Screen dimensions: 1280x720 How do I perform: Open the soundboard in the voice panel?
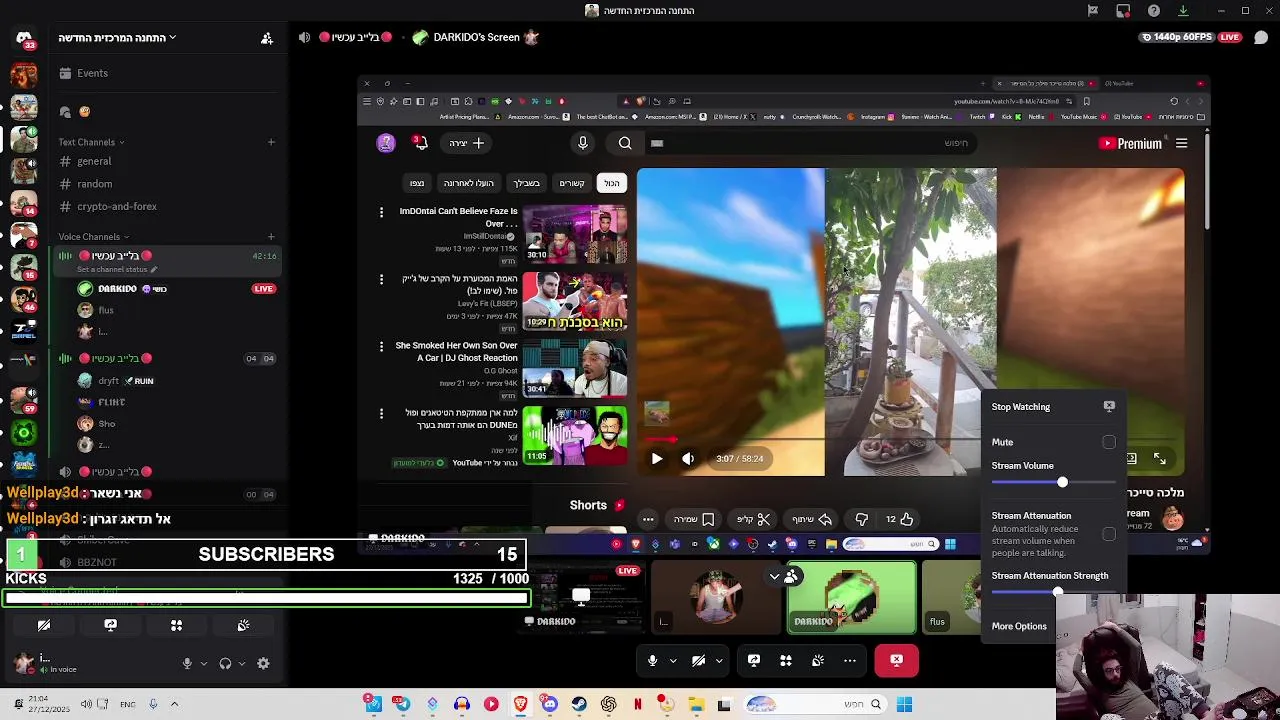coord(243,625)
